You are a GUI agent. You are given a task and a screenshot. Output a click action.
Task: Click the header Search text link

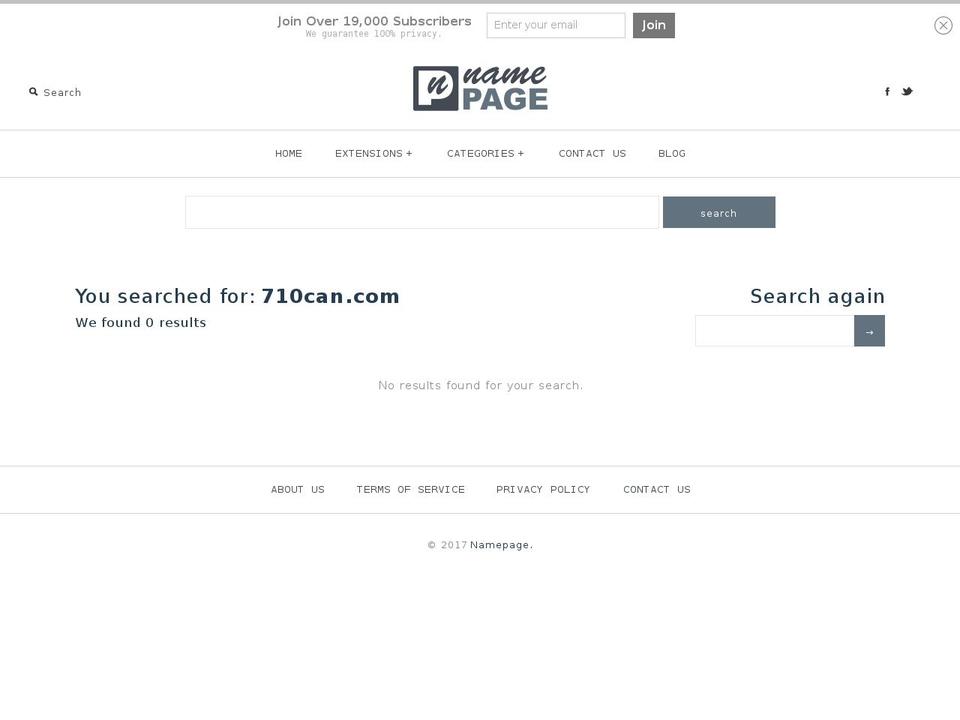click(62, 92)
